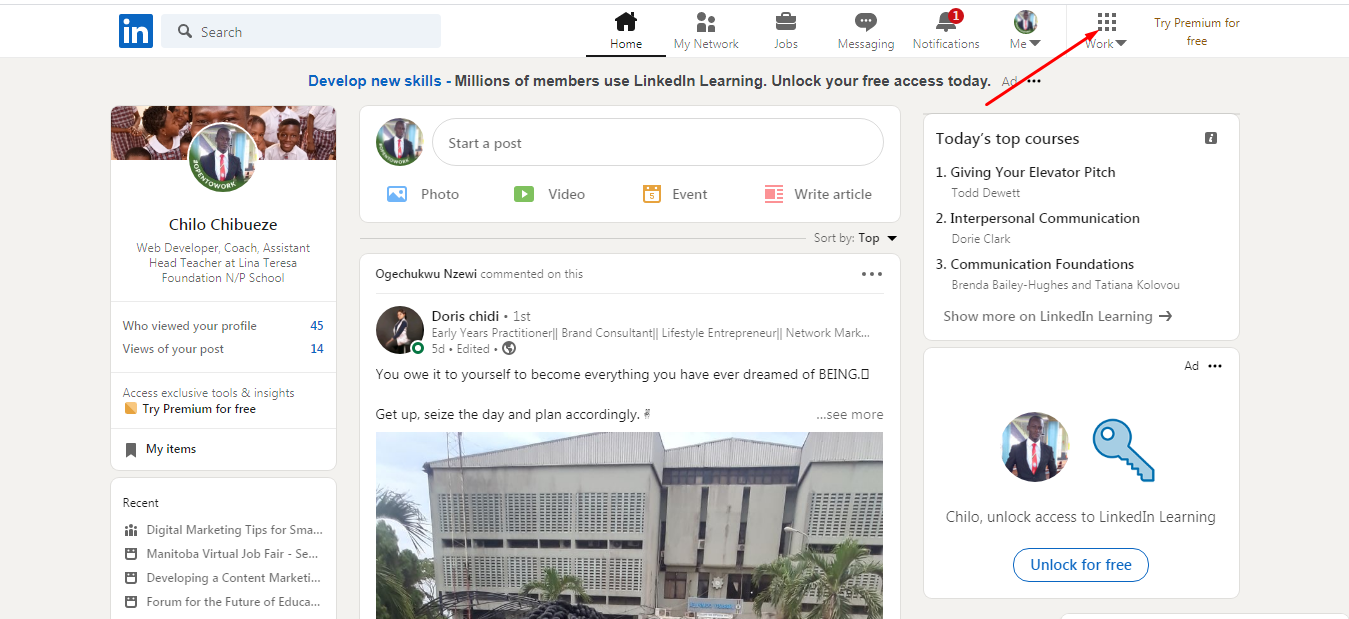This screenshot has width=1349, height=619.
Task: Open Interpersonal Communication course
Action: click(1045, 218)
